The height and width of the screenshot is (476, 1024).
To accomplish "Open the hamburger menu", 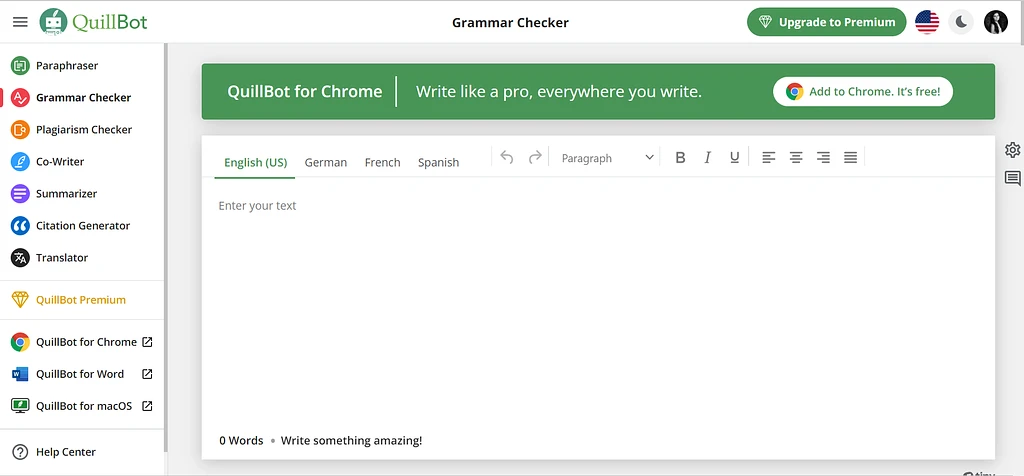I will [x=20, y=22].
